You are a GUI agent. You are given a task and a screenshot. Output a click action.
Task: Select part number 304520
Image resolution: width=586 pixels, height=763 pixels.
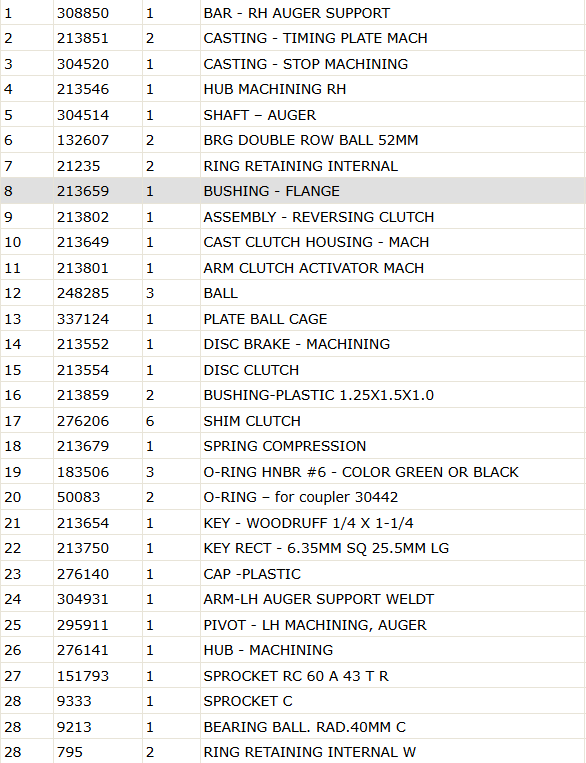83,64
